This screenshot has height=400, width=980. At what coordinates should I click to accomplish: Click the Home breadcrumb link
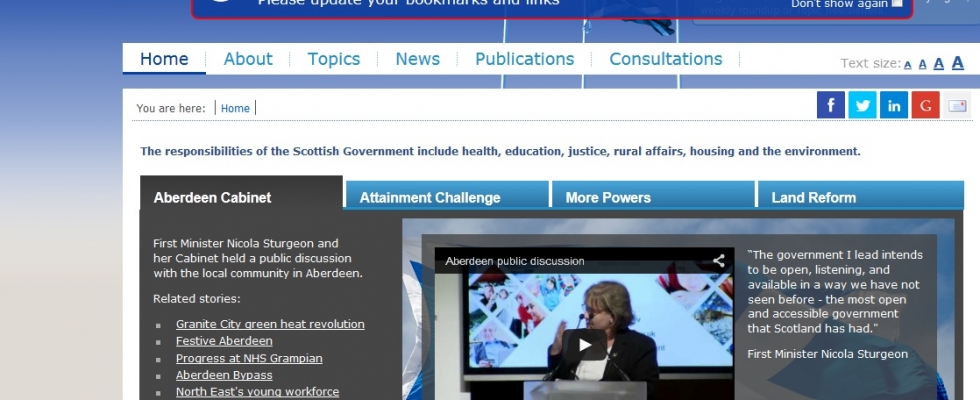[x=235, y=109]
